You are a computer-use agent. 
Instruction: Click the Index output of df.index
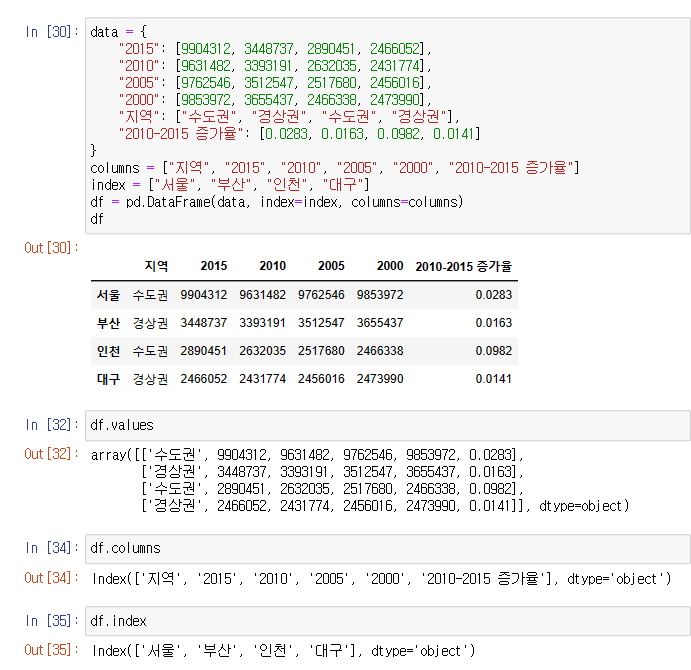283,651
